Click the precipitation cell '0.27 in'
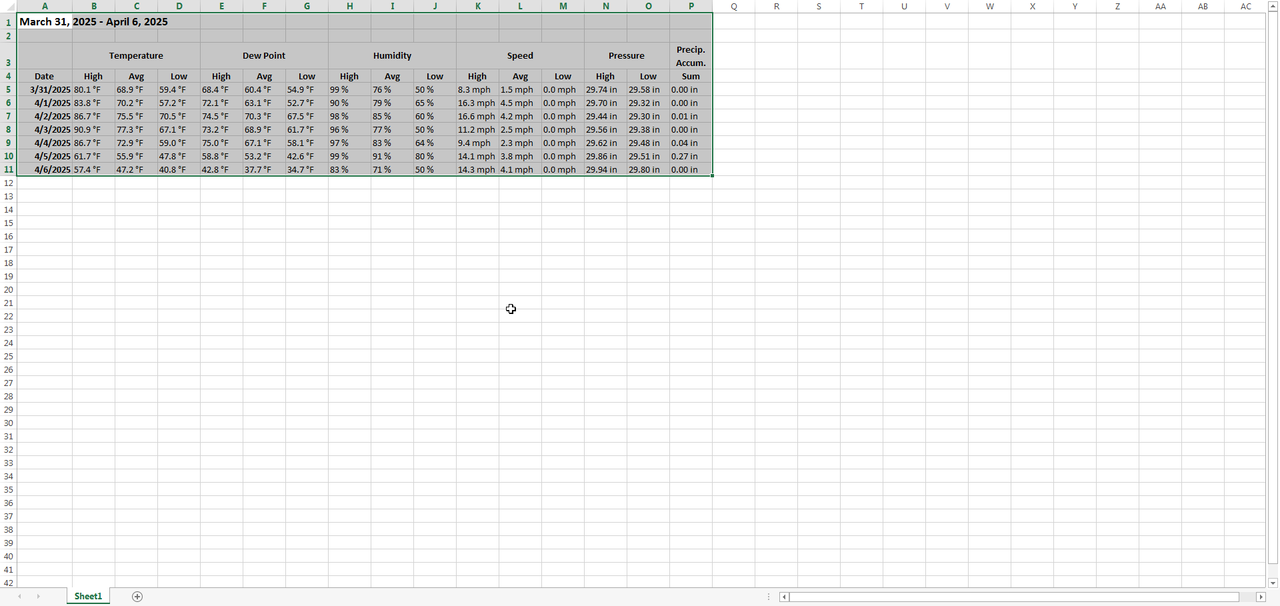This screenshot has height=606, width=1280. pos(691,156)
